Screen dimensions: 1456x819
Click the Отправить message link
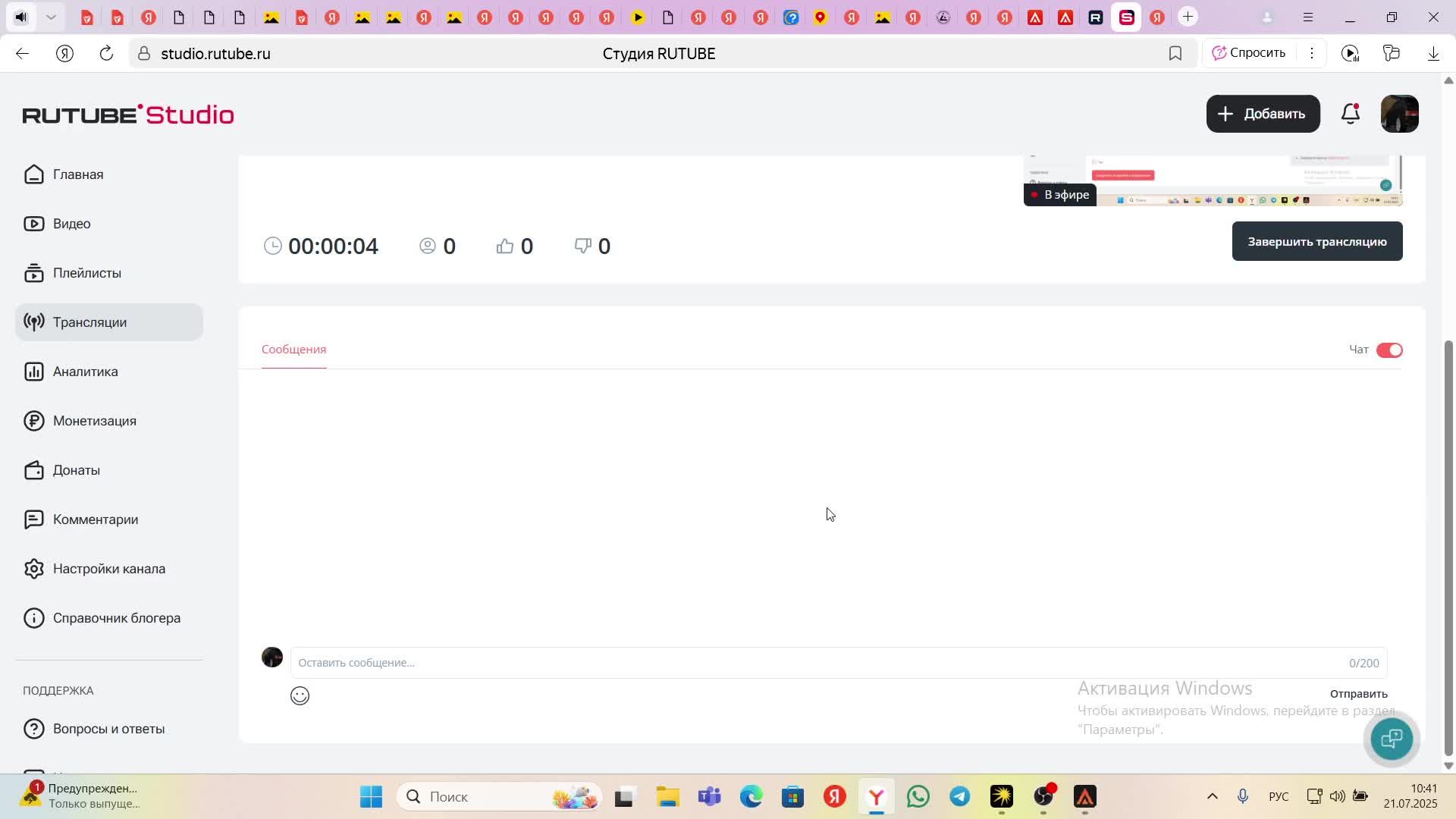click(x=1358, y=694)
